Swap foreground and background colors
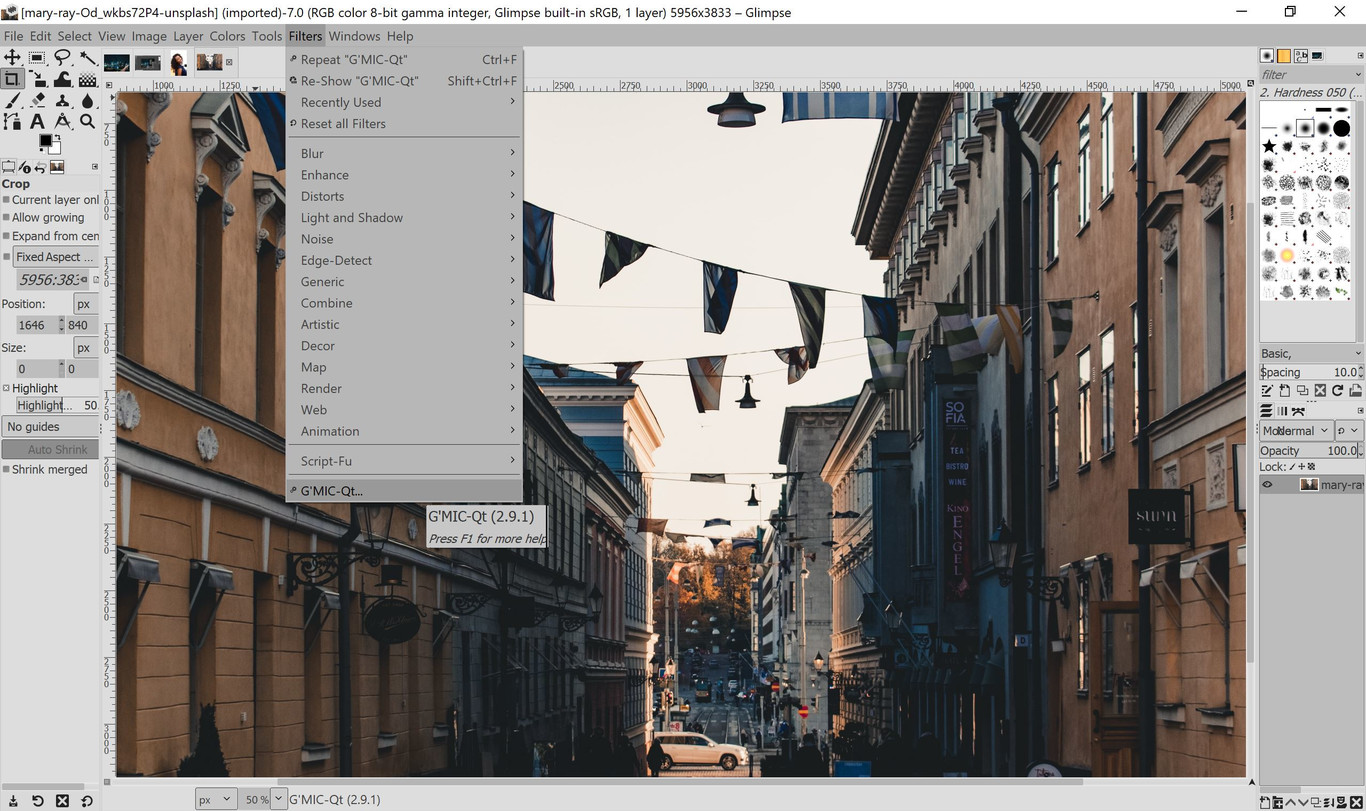 click(58, 137)
